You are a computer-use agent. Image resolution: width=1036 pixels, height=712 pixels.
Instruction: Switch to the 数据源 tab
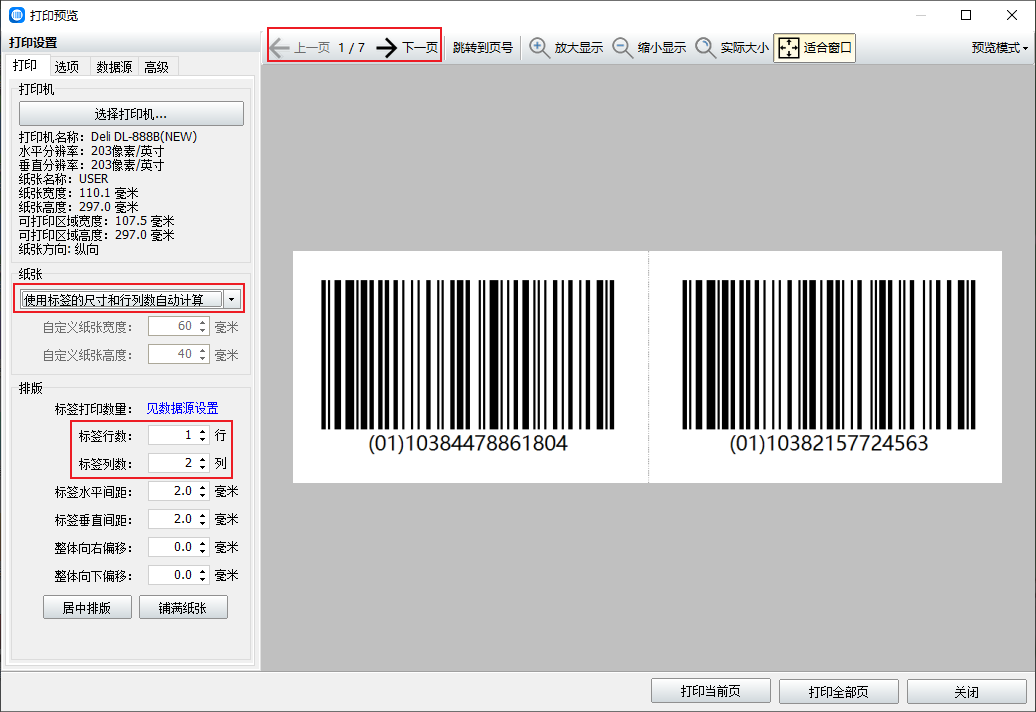point(114,67)
